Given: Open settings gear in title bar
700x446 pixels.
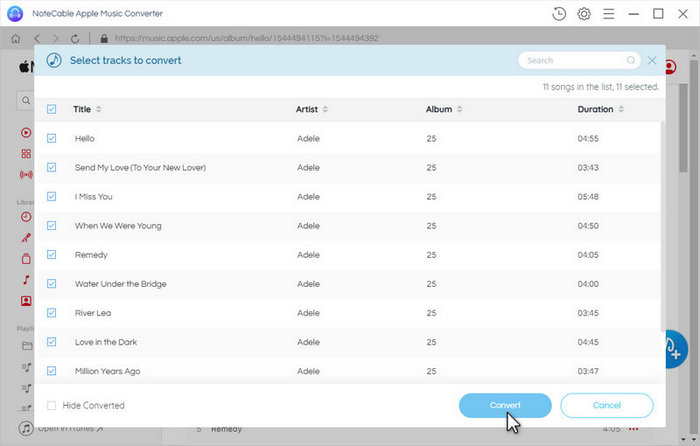Looking at the screenshot, I should pyautogui.click(x=584, y=14).
